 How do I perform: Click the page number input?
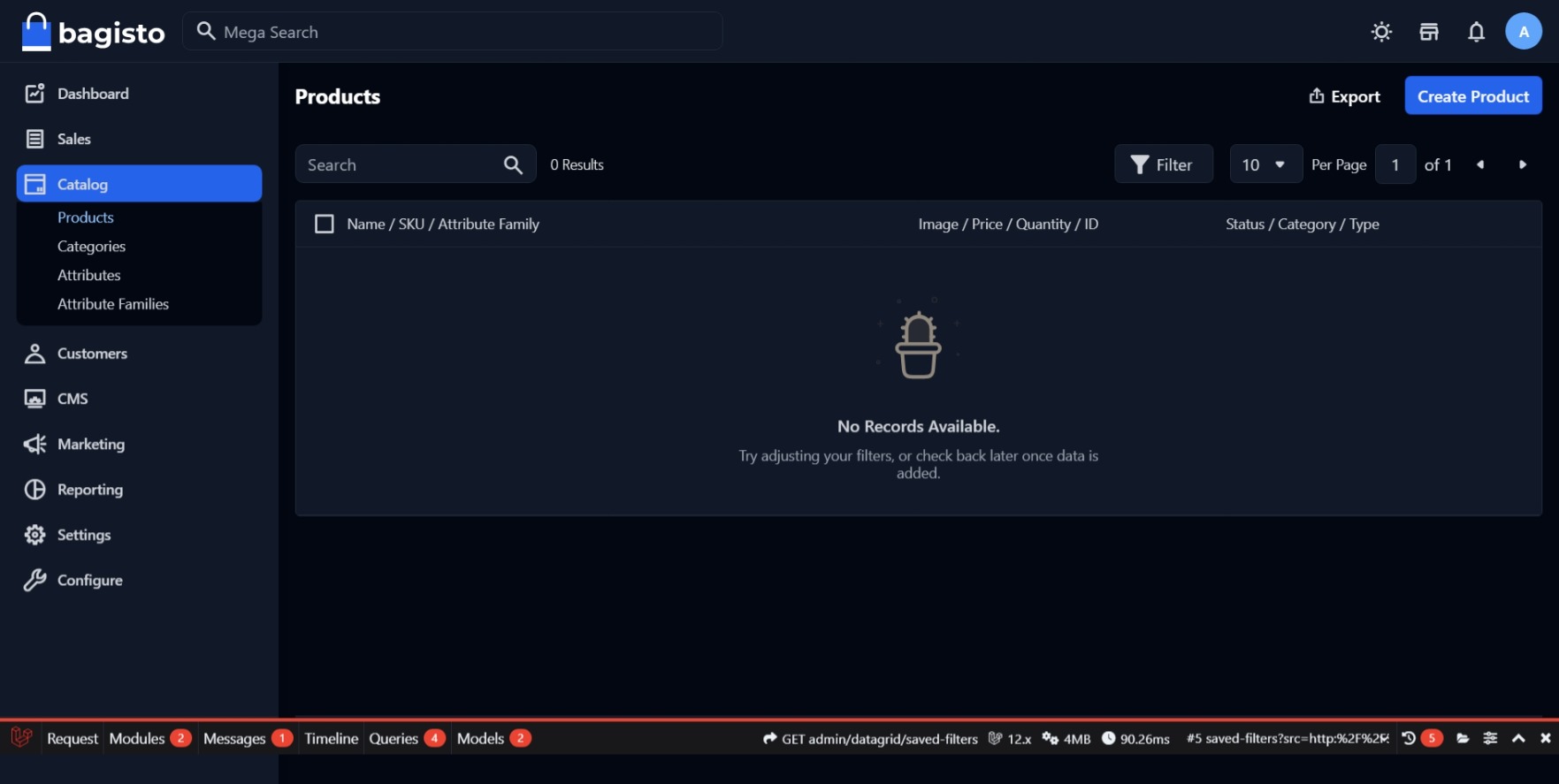[x=1395, y=164]
